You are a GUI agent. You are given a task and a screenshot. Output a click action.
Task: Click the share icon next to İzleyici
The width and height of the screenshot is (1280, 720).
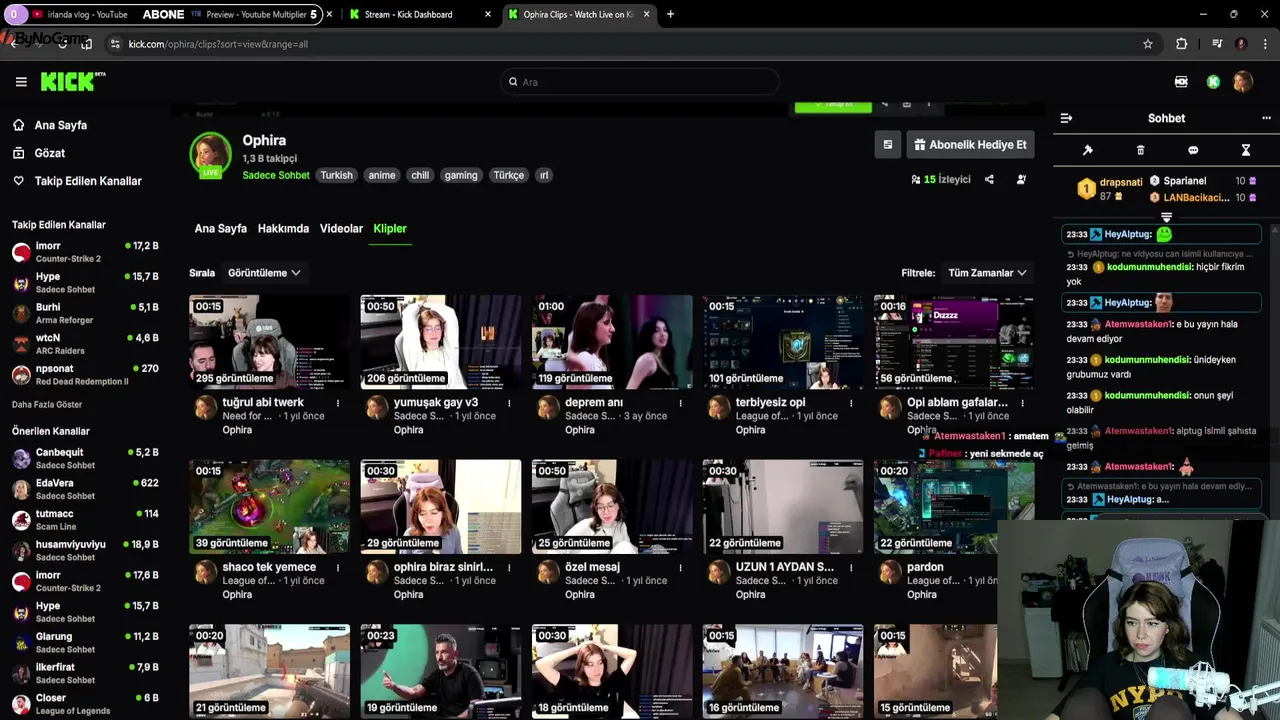989,180
